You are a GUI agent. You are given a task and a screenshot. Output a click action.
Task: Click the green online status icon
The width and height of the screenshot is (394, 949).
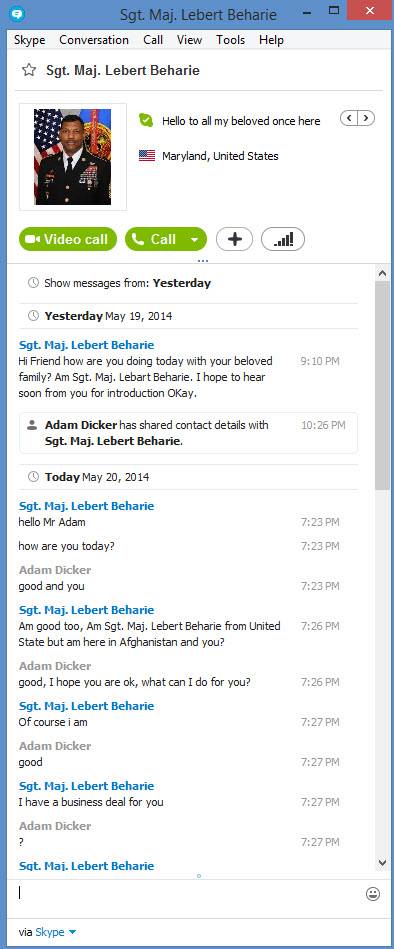146,120
